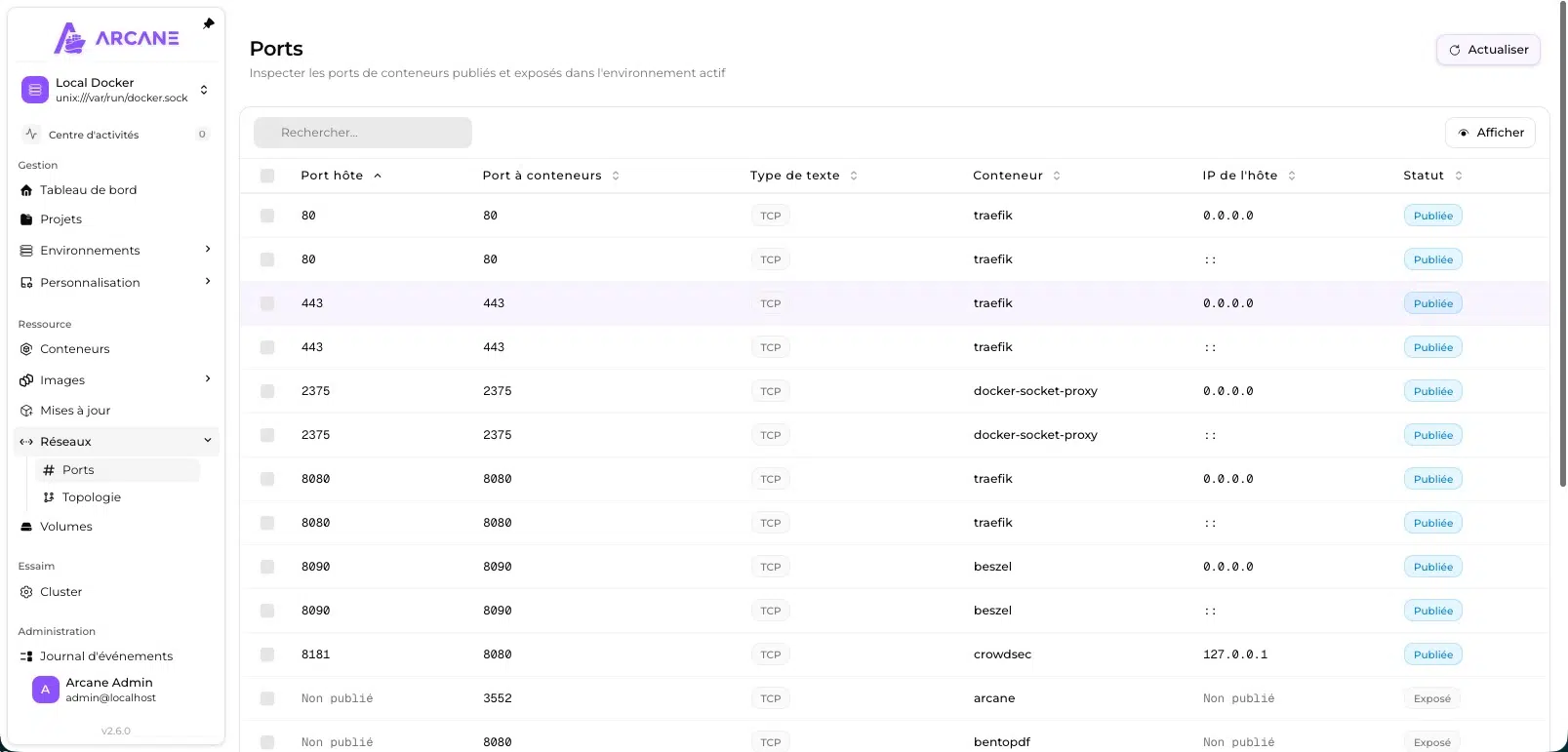1568x752 pixels.
Task: Click the Arcane Admin avatar
Action: pyautogui.click(x=45, y=690)
